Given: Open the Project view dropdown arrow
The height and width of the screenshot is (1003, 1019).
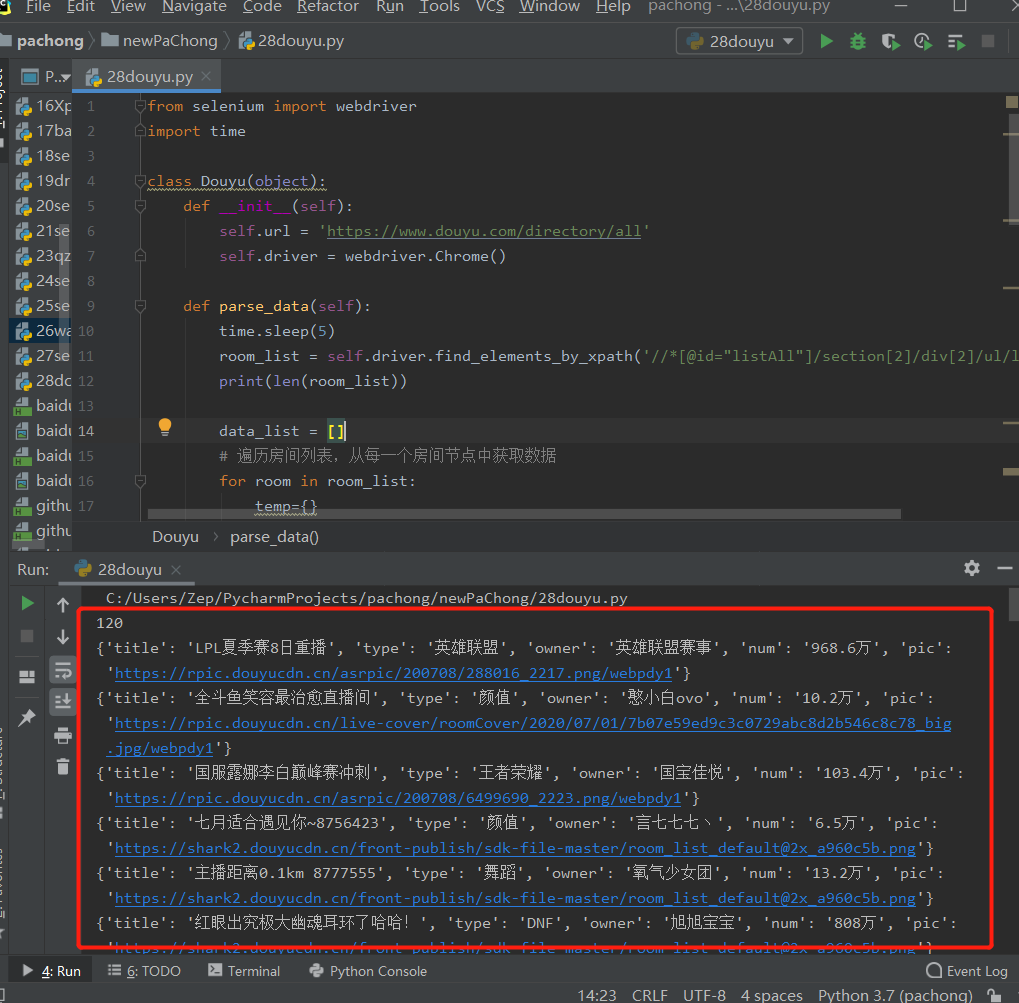Looking at the screenshot, I should point(65,77).
